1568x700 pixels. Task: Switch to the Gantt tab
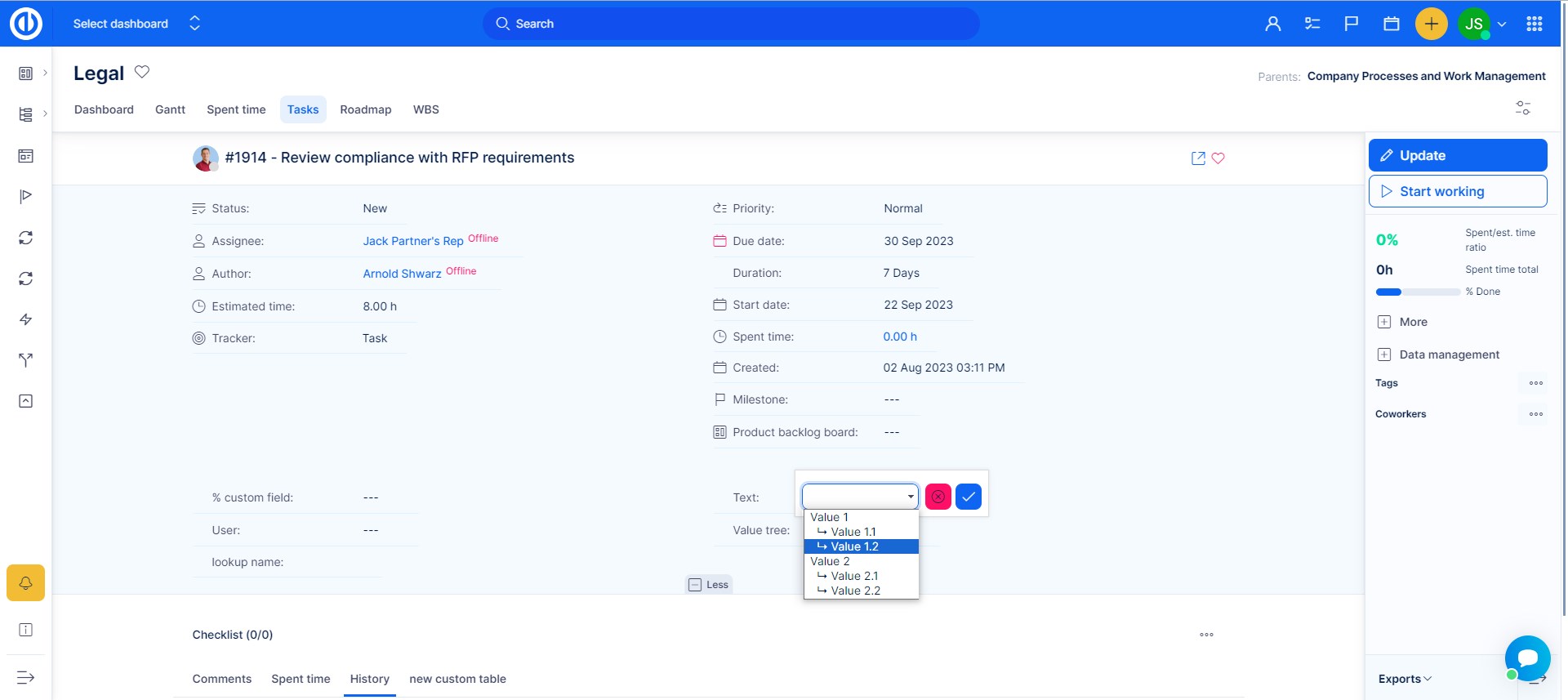pyautogui.click(x=170, y=109)
